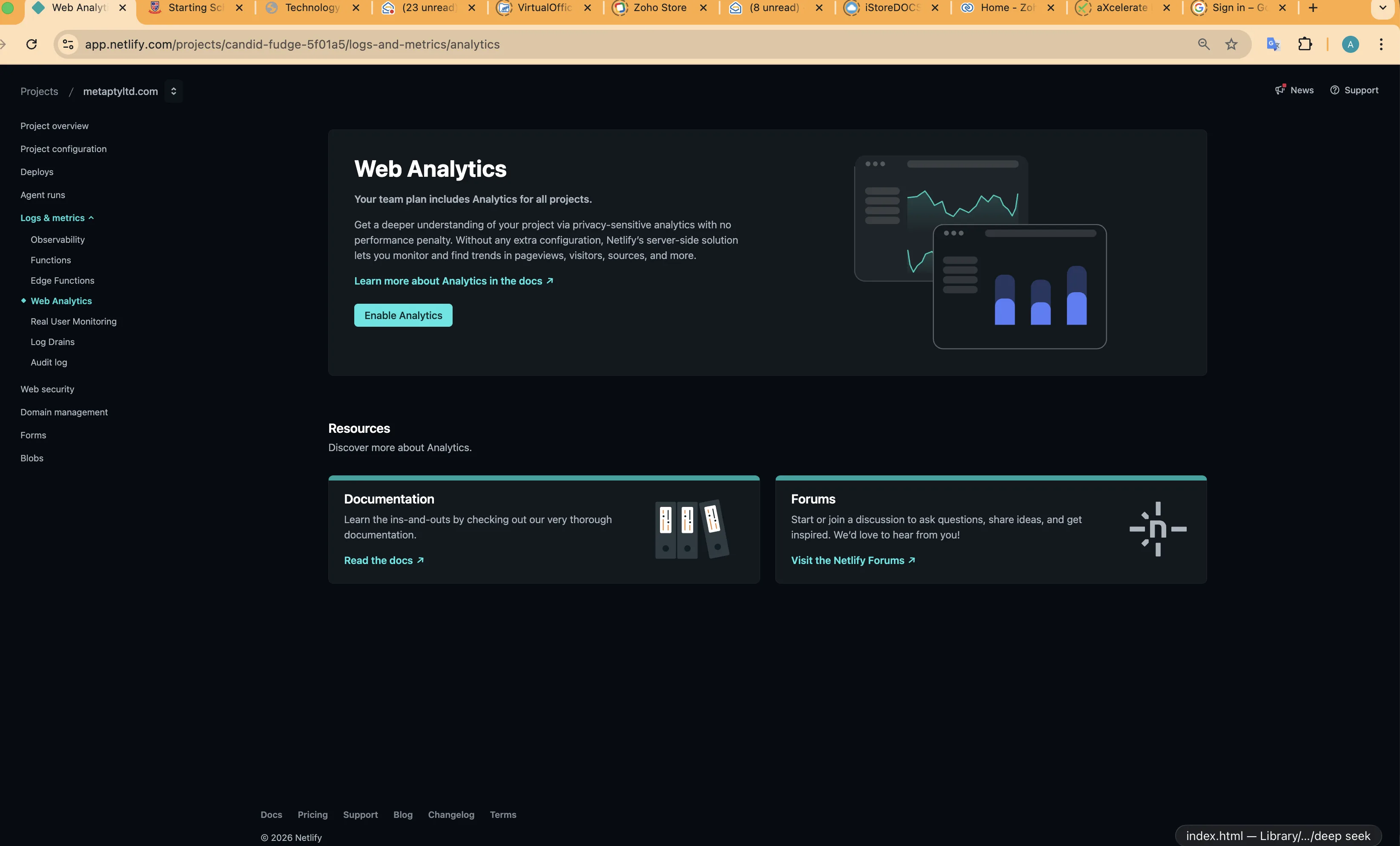Open the Chrome three-dot menu
Screen dimensions: 1400x846
[1381, 44]
